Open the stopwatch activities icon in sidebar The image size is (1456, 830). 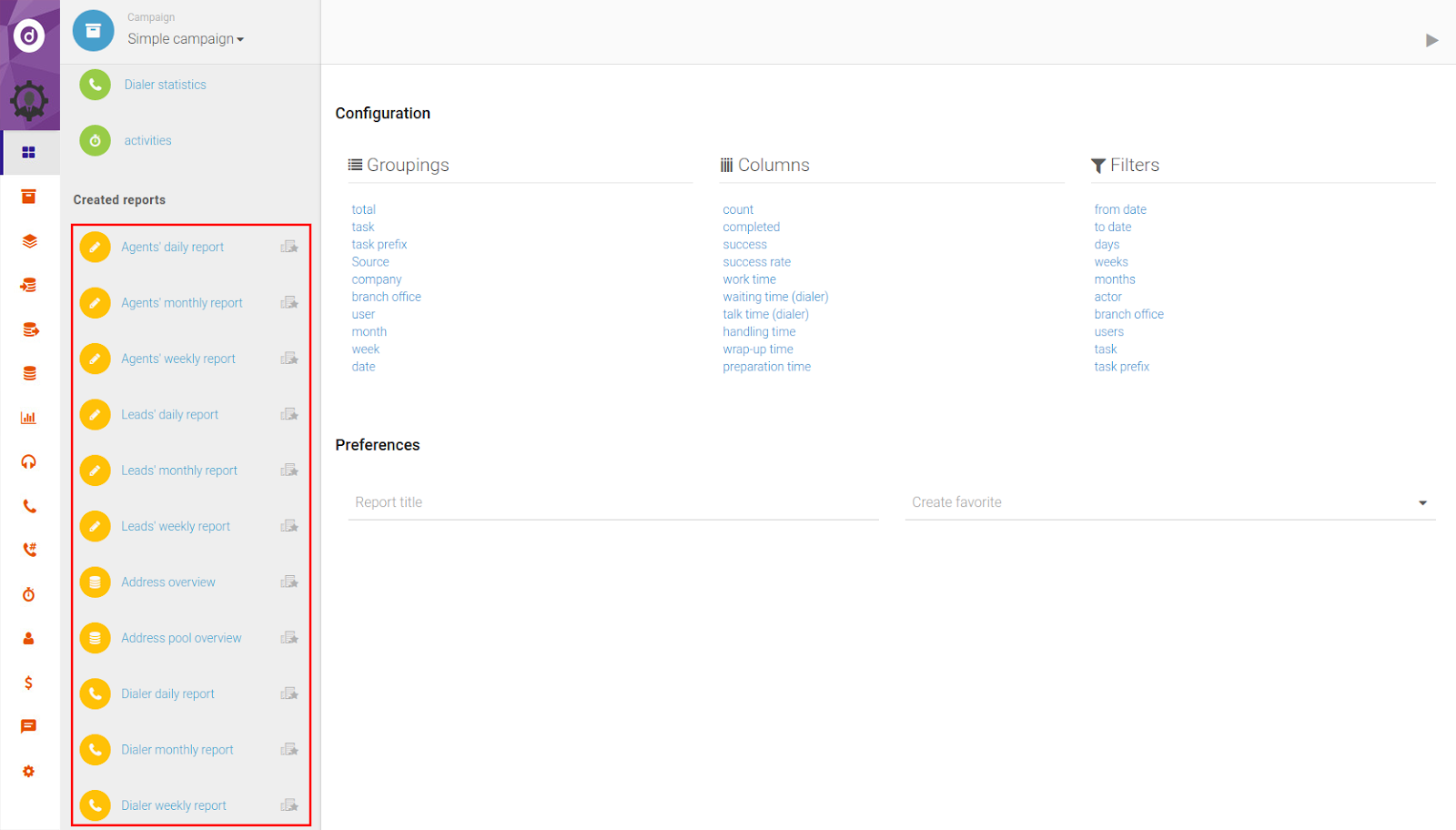[29, 593]
